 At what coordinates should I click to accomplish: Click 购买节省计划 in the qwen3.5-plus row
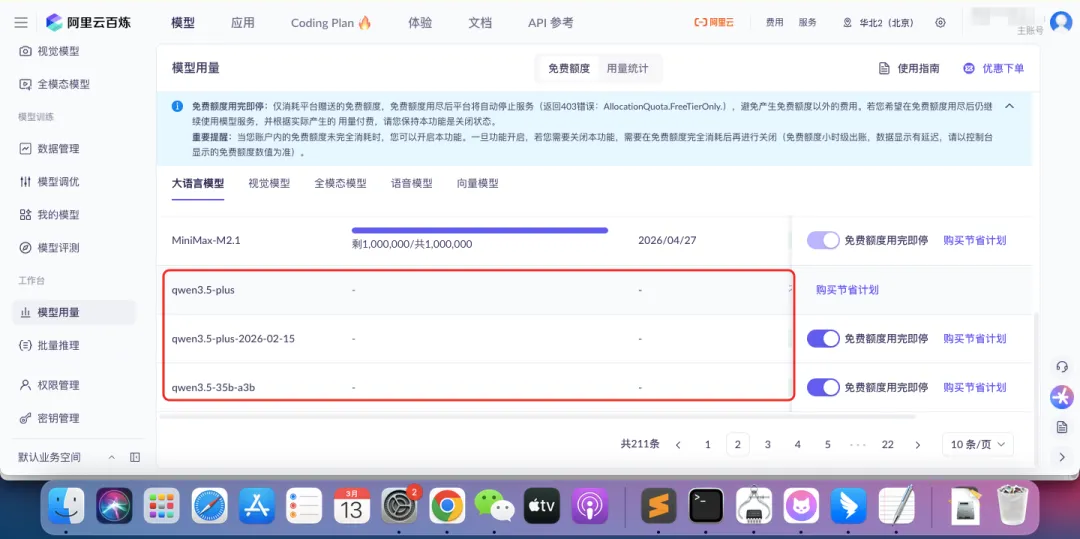[847, 290]
